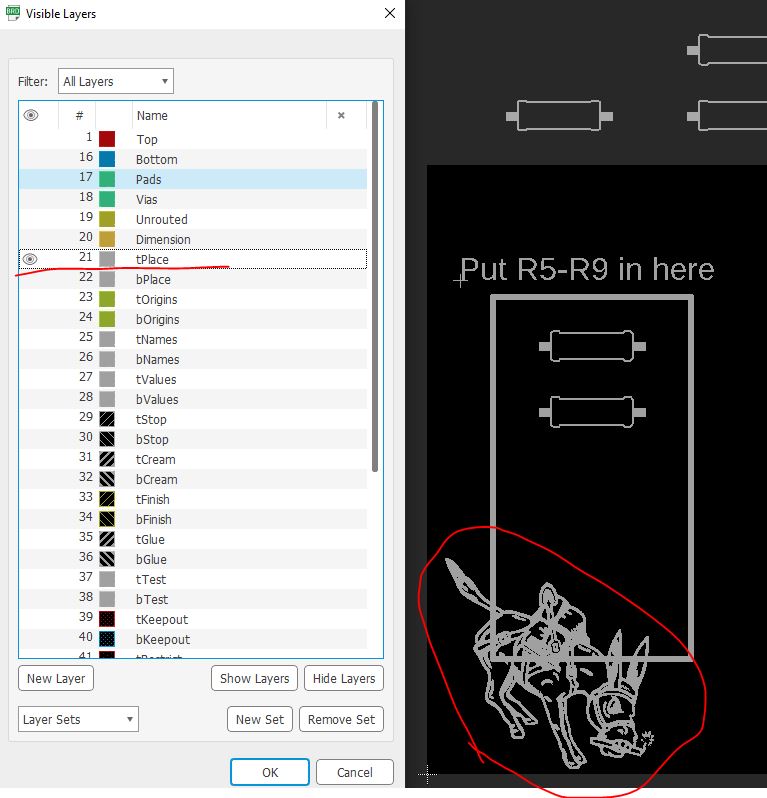Screen dimensions: 767x798
Task: Toggle visibility of the Dimension layer
Action: pos(31,239)
